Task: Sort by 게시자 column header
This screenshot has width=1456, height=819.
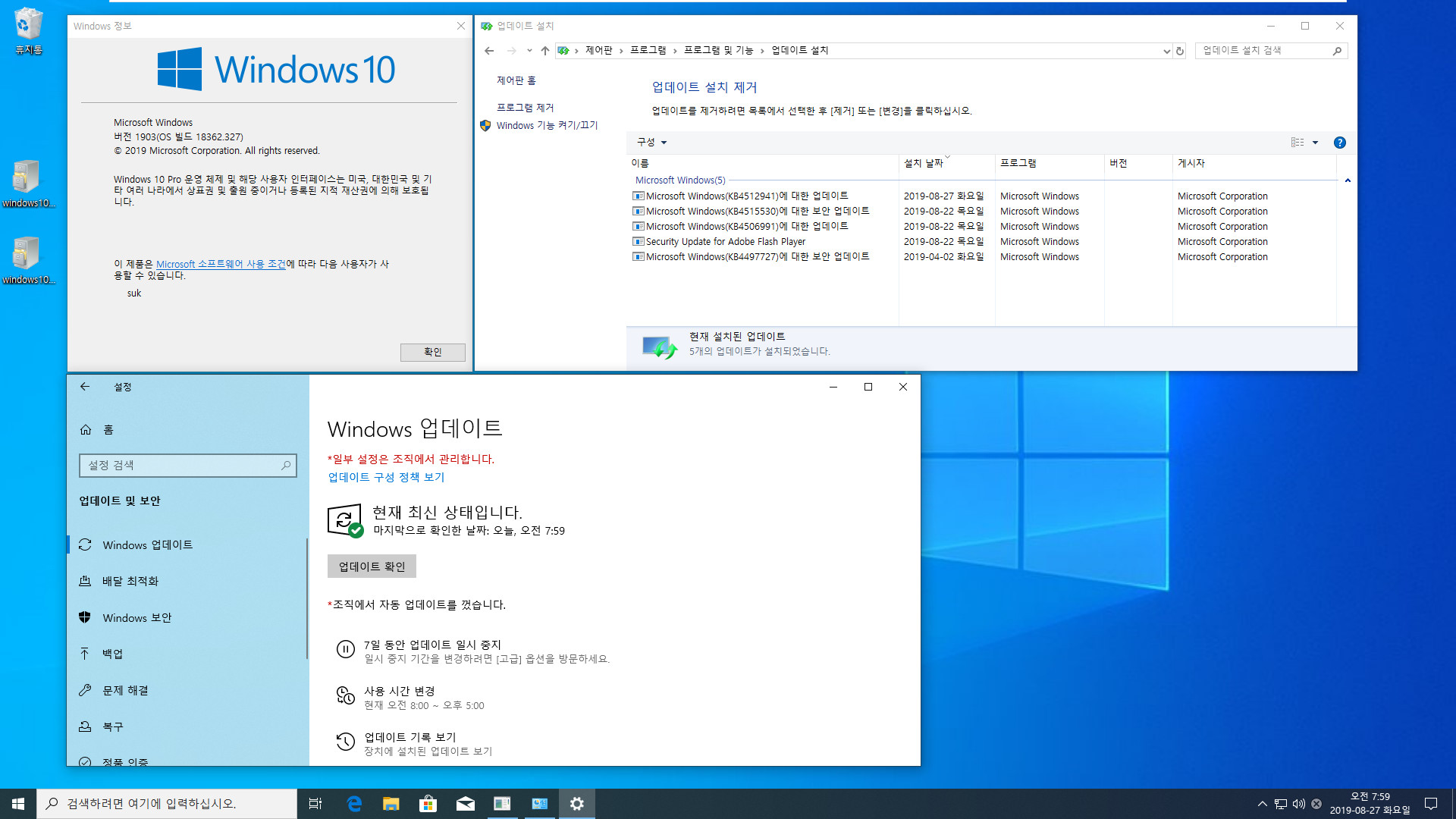Action: [1254, 163]
